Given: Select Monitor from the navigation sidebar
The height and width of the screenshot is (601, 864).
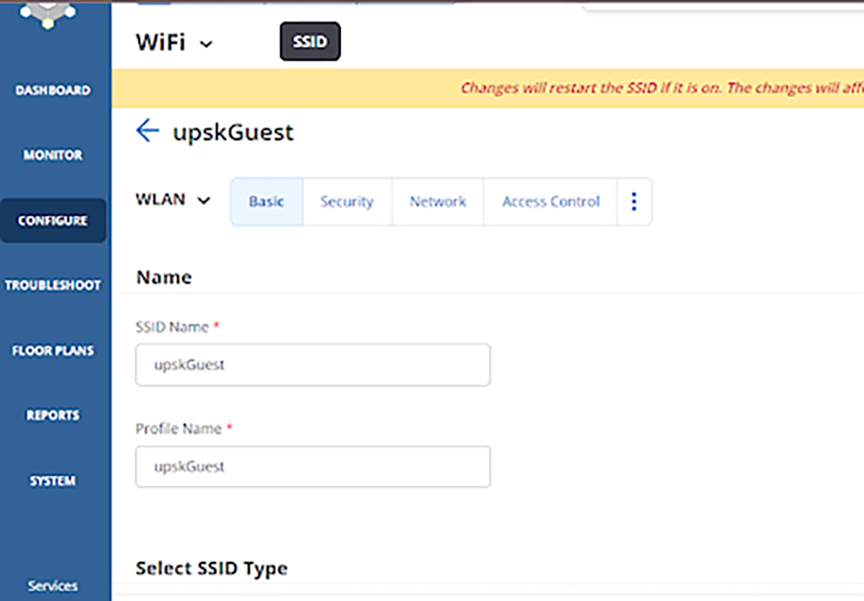Looking at the screenshot, I should pyautogui.click(x=52, y=155).
